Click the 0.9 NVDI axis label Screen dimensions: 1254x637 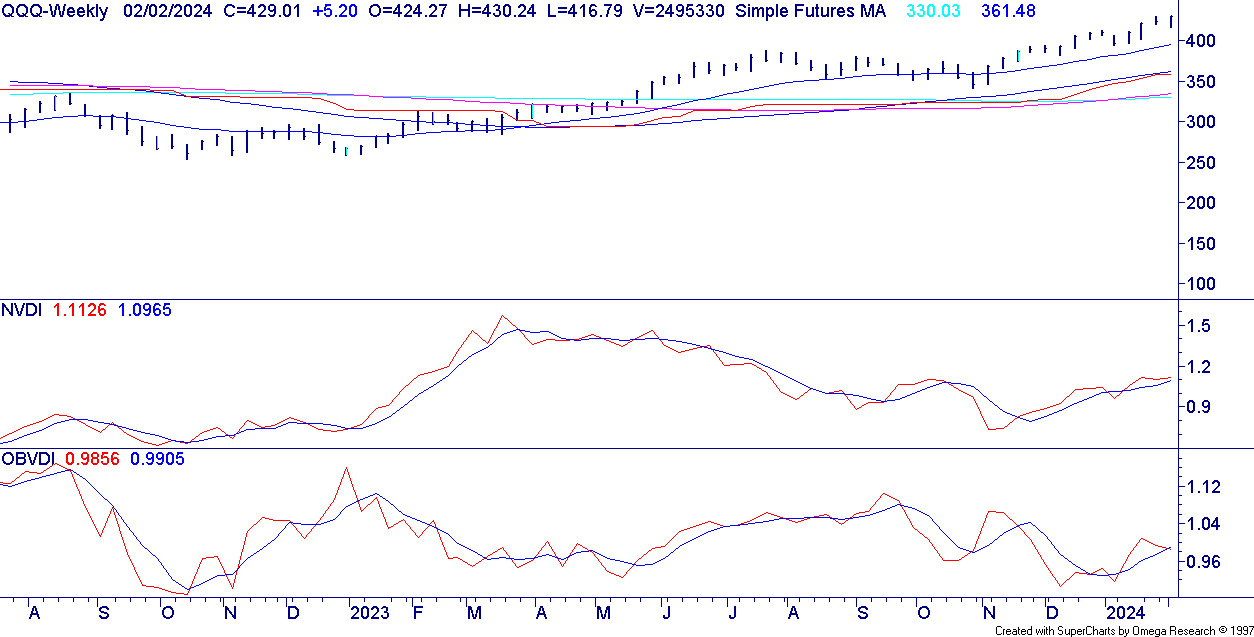[x=1200, y=407]
